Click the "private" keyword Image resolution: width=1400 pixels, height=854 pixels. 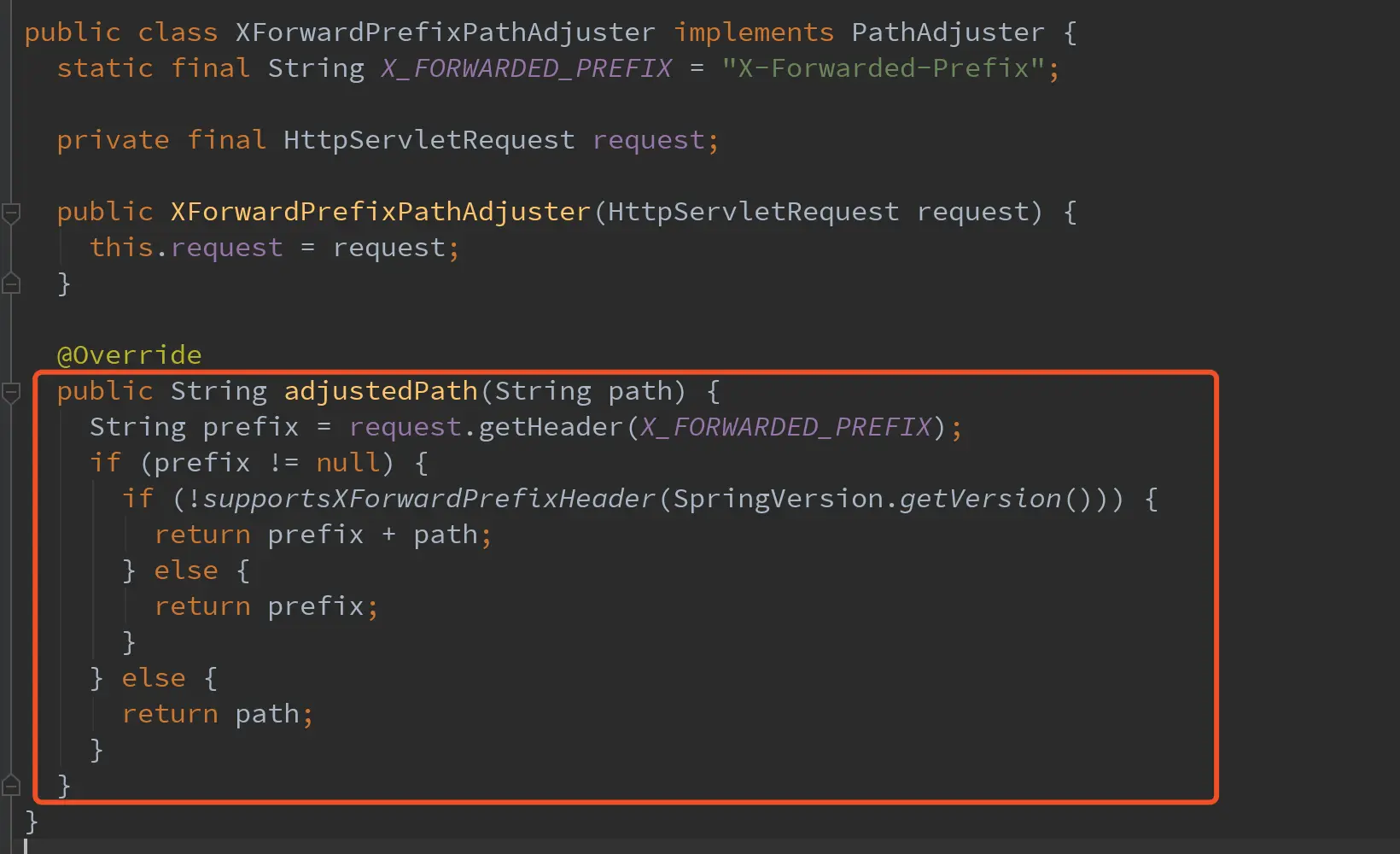tap(113, 140)
